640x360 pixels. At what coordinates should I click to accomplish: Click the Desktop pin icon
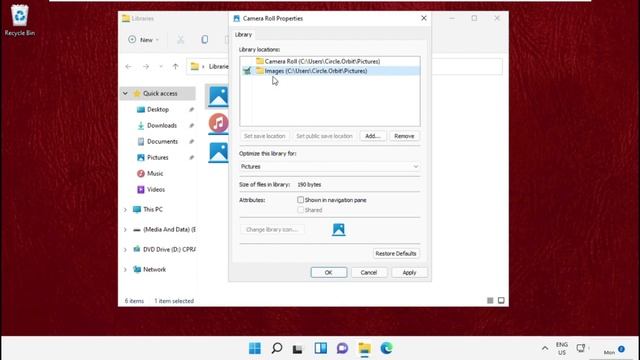coord(191,109)
